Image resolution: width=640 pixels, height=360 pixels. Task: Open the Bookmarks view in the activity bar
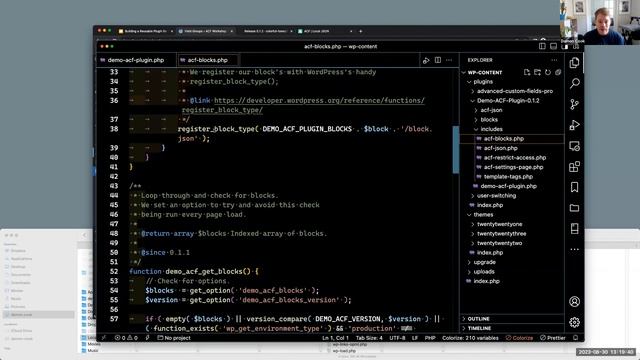pos(574,187)
